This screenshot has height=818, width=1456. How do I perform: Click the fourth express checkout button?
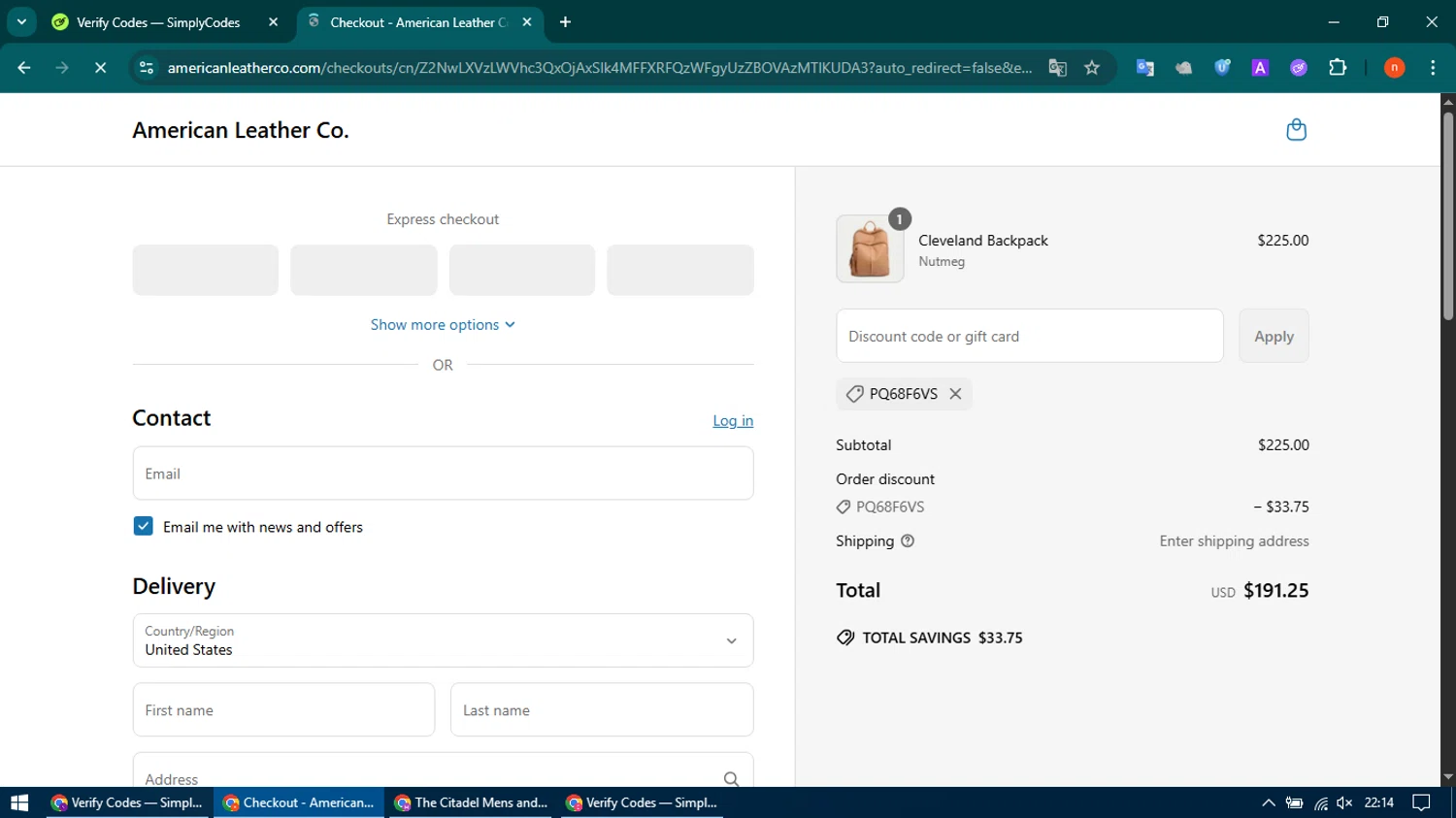coord(680,270)
